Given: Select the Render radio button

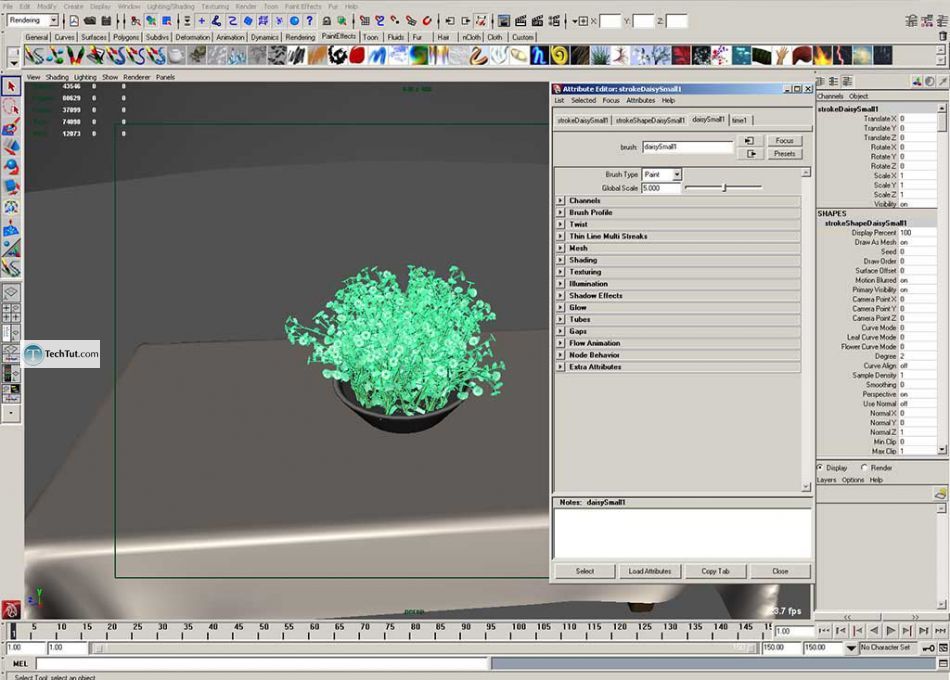Looking at the screenshot, I should pos(864,467).
